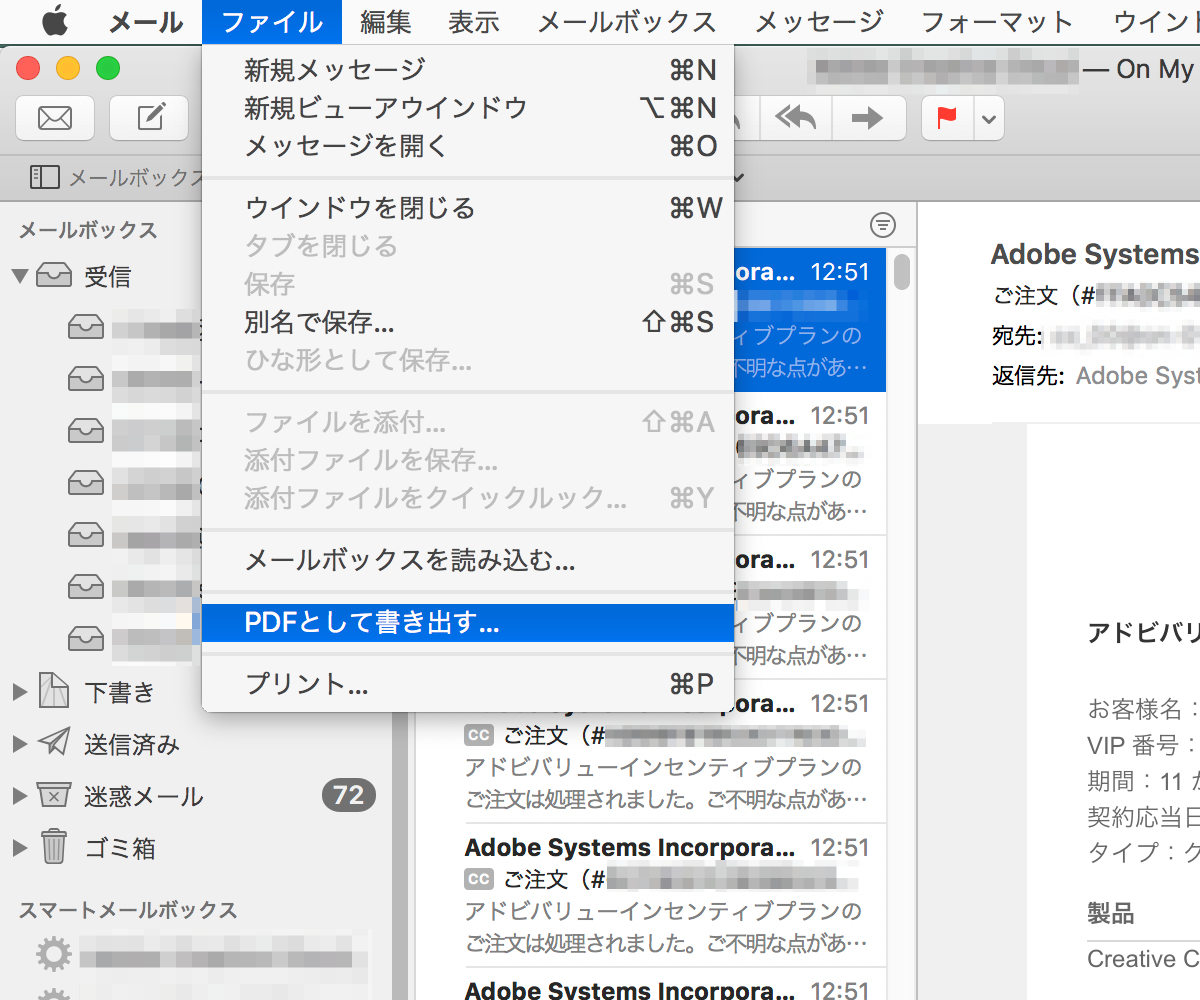Open the メールボックス menu in menu bar
The width and height of the screenshot is (1200, 1000).
pos(627,21)
